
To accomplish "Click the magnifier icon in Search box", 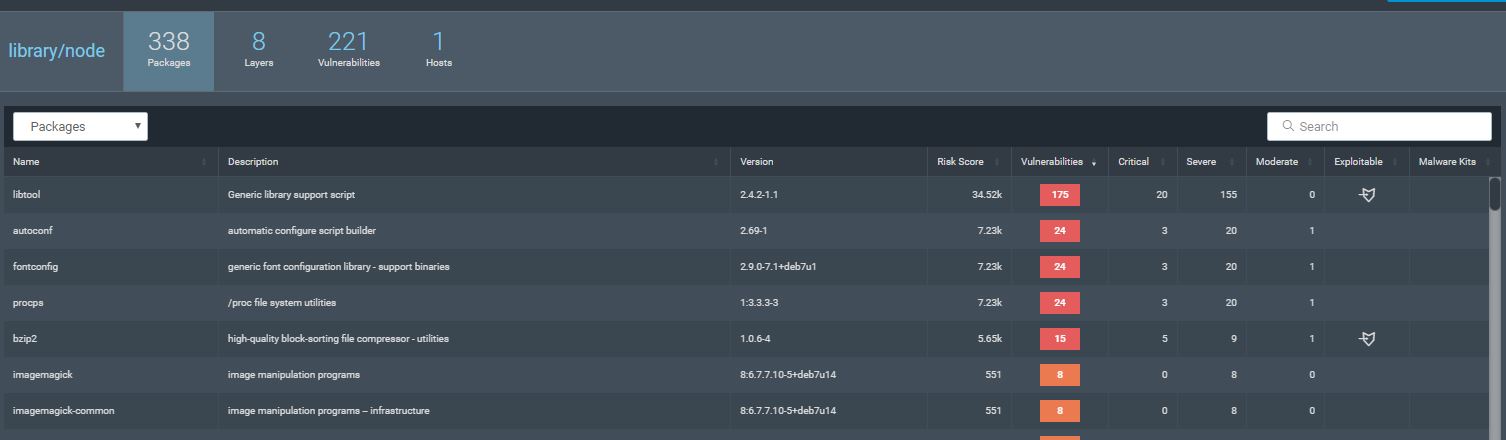I will [x=1288, y=126].
